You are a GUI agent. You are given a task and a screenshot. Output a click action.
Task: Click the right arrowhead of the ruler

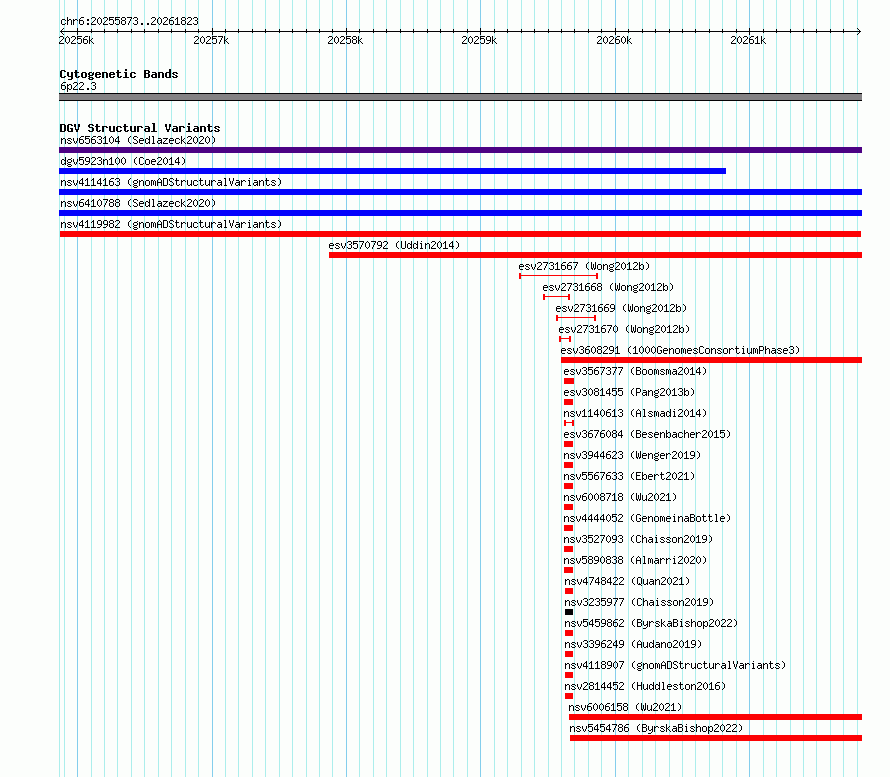point(859,31)
